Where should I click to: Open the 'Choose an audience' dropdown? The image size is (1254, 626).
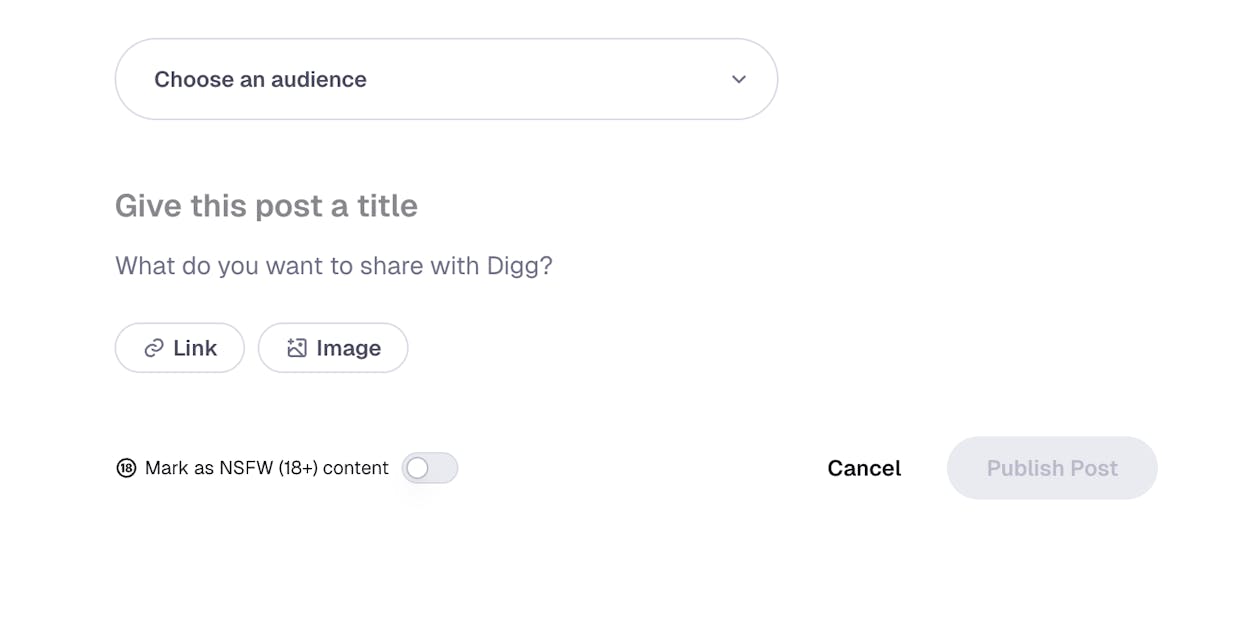446,79
